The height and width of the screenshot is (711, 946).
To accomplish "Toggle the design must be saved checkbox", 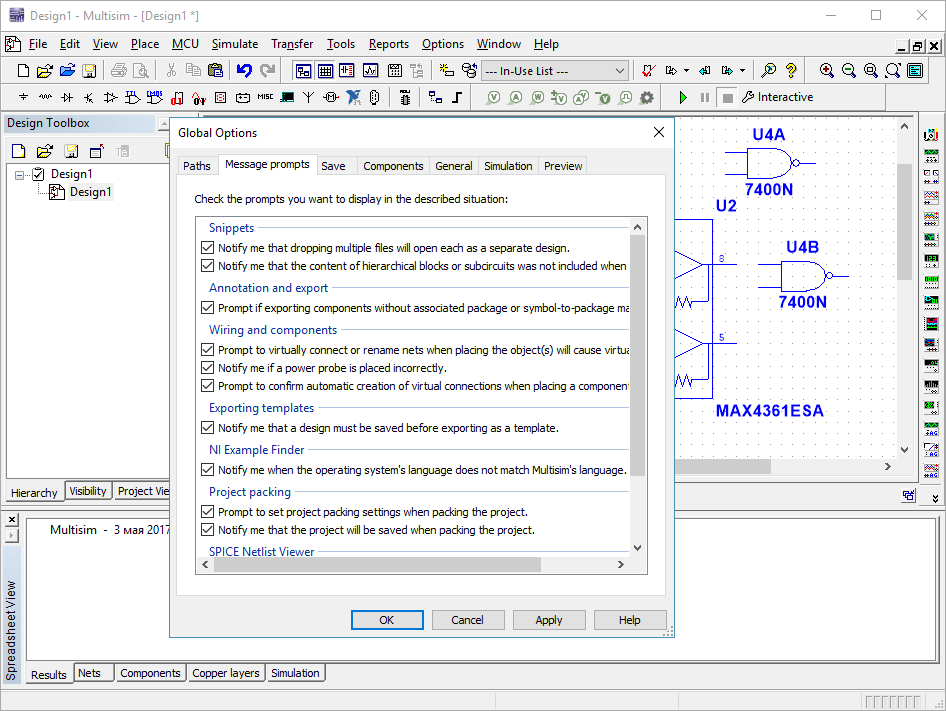I will (208, 428).
